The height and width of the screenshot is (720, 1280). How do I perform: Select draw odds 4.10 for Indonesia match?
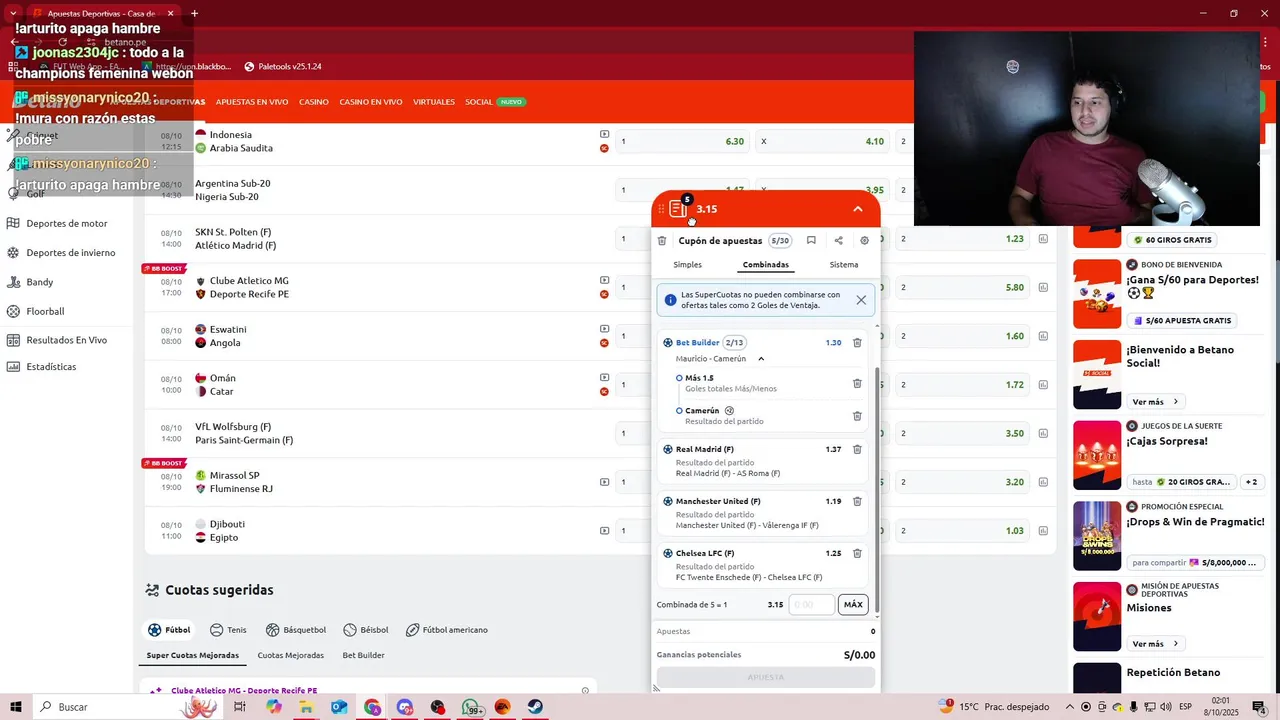coord(824,141)
